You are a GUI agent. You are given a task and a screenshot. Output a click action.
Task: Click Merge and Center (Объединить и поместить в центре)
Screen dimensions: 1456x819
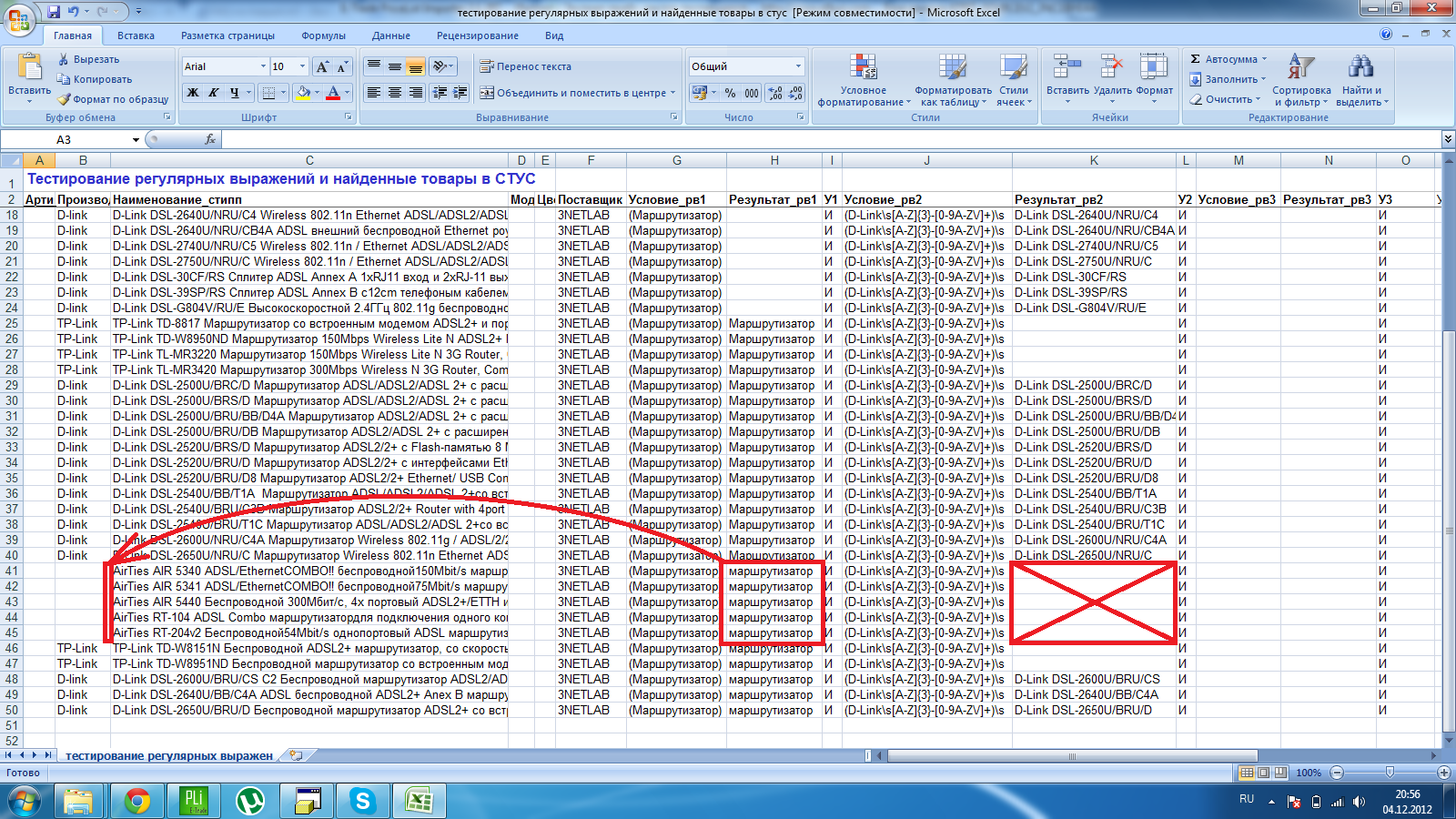click(x=578, y=93)
